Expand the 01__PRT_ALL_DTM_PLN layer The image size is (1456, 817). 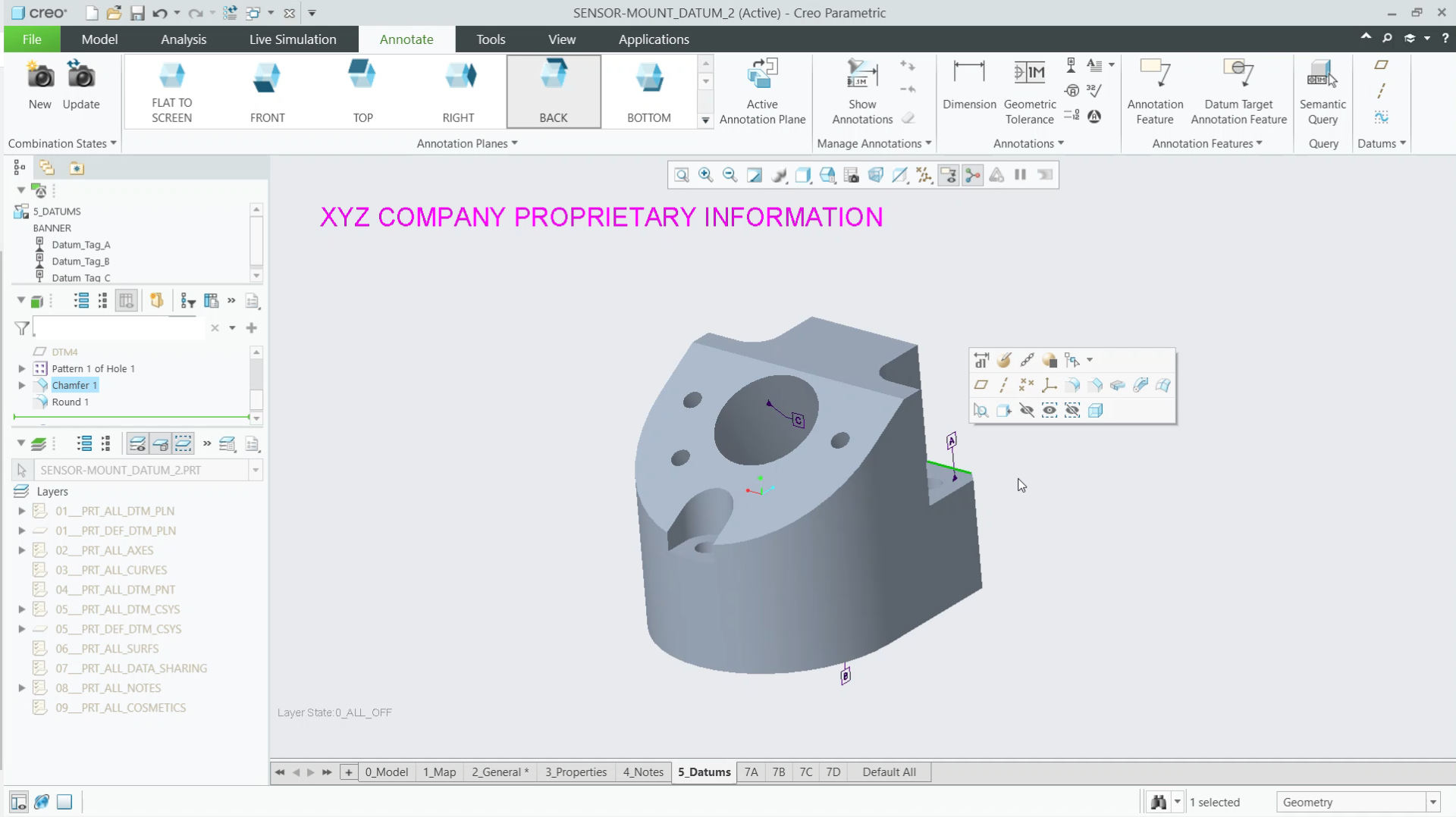(22, 511)
